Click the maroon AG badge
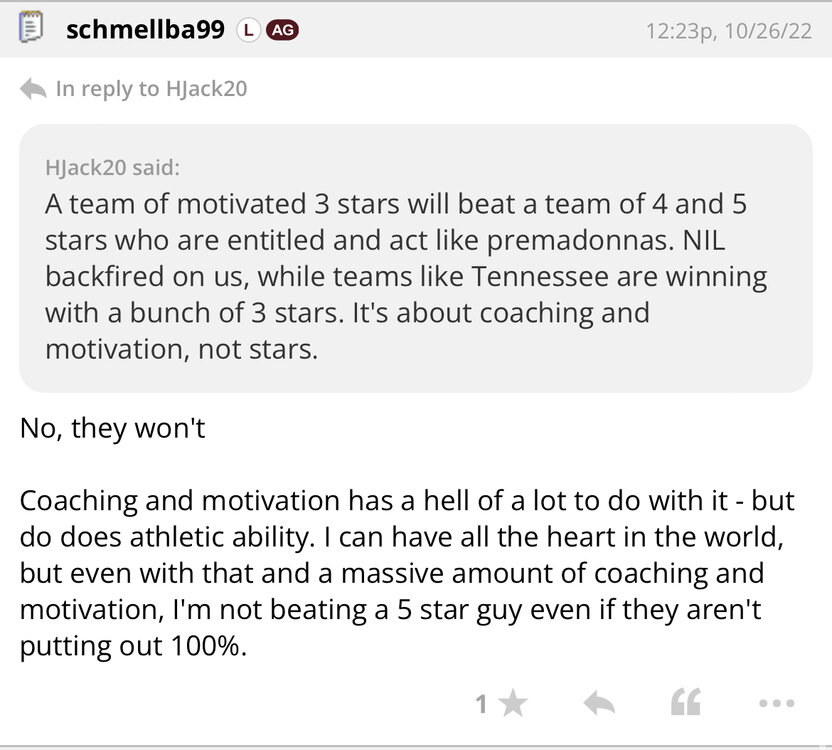Image resolution: width=832 pixels, height=750 pixels. pos(283,30)
